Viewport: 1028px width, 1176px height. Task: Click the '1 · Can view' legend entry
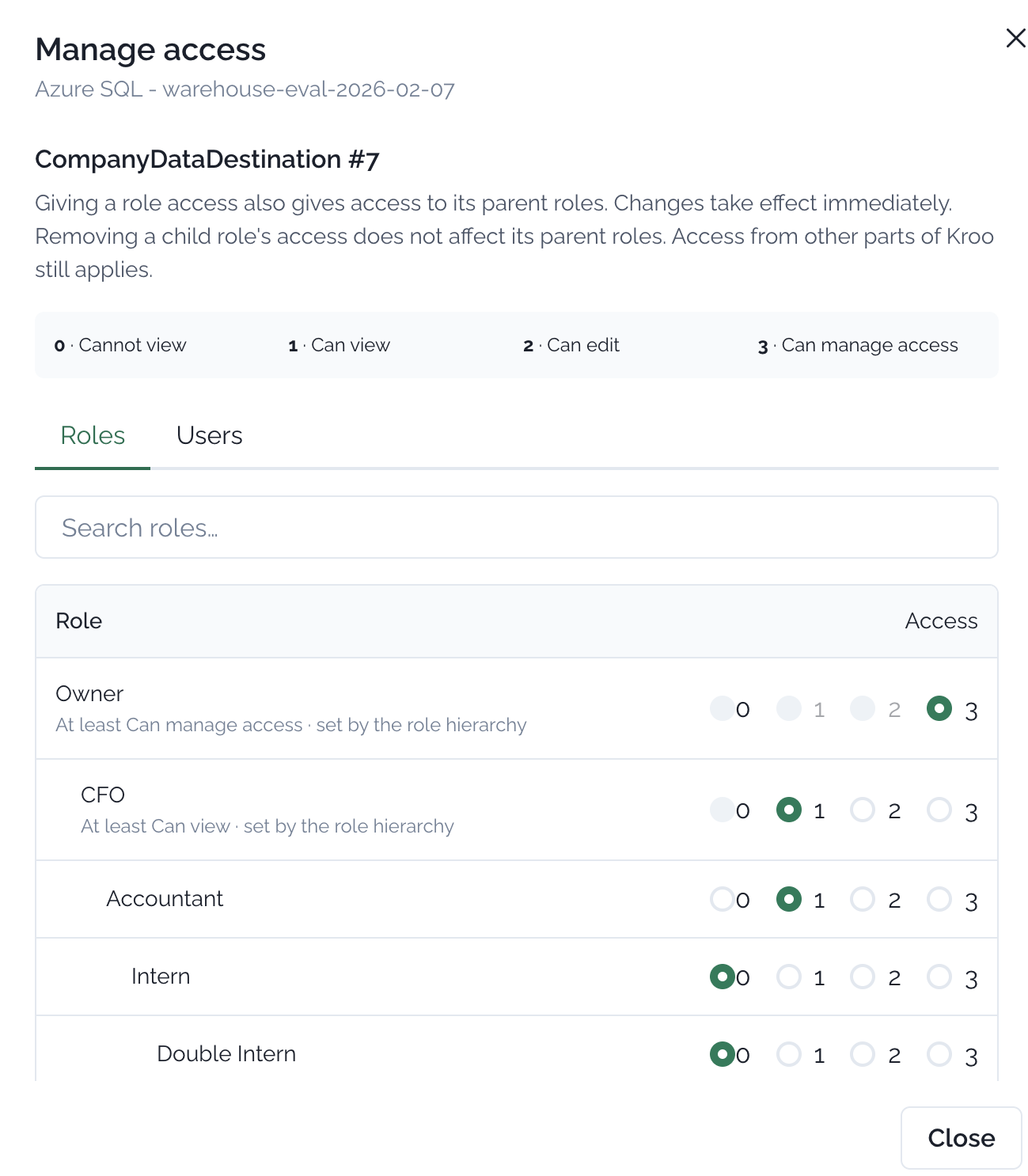339,345
